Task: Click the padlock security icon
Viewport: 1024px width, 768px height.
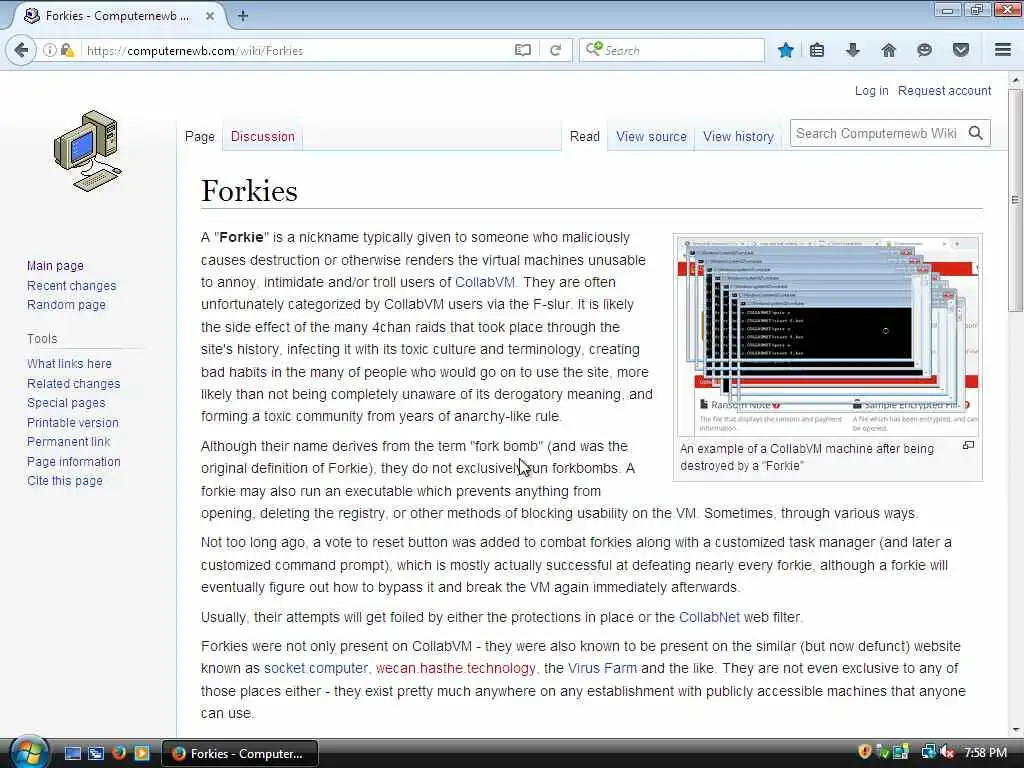Action: (x=67, y=50)
